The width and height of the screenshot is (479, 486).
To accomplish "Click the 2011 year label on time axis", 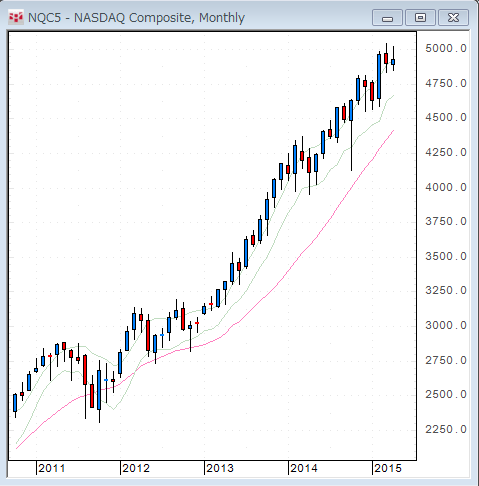I will pos(52,468).
